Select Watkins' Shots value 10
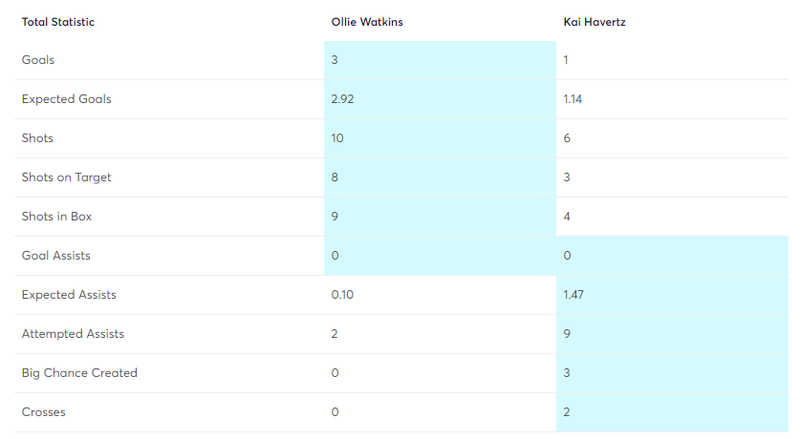Screen dimensions: 800x439 pos(337,138)
